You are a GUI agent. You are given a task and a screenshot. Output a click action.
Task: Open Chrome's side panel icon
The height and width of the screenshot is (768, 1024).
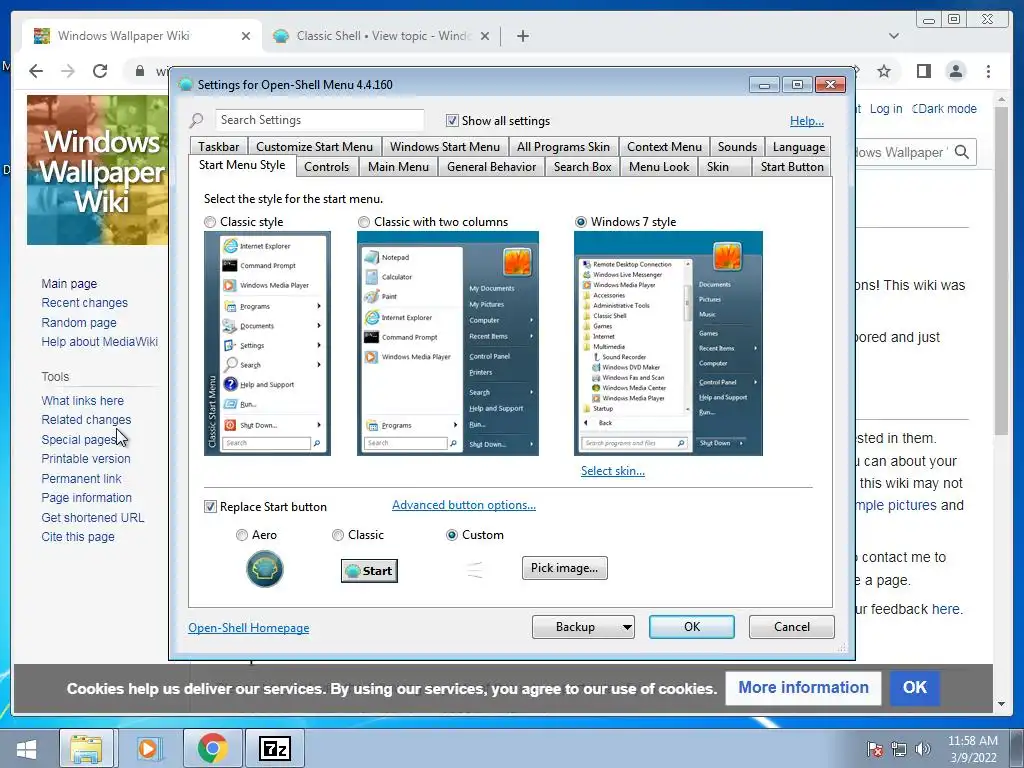(x=923, y=71)
